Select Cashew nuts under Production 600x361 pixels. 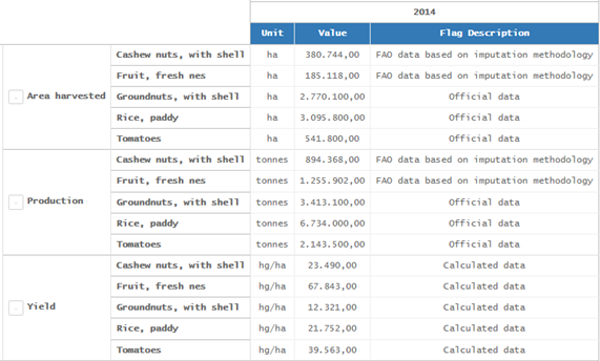(180, 160)
